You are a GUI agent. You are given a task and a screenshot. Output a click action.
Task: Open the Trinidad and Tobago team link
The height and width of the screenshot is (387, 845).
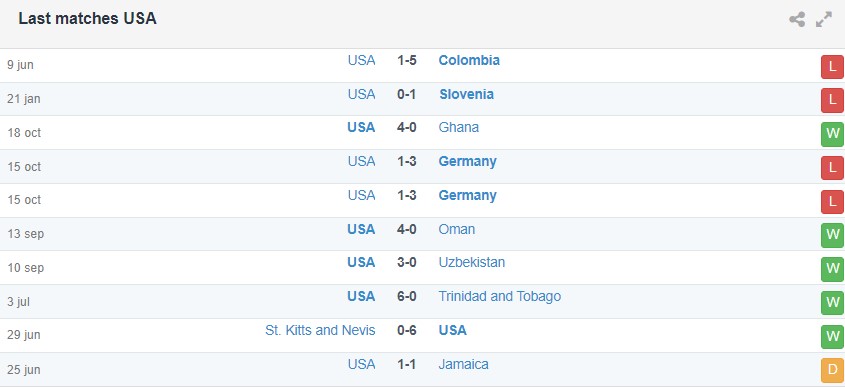pos(500,296)
